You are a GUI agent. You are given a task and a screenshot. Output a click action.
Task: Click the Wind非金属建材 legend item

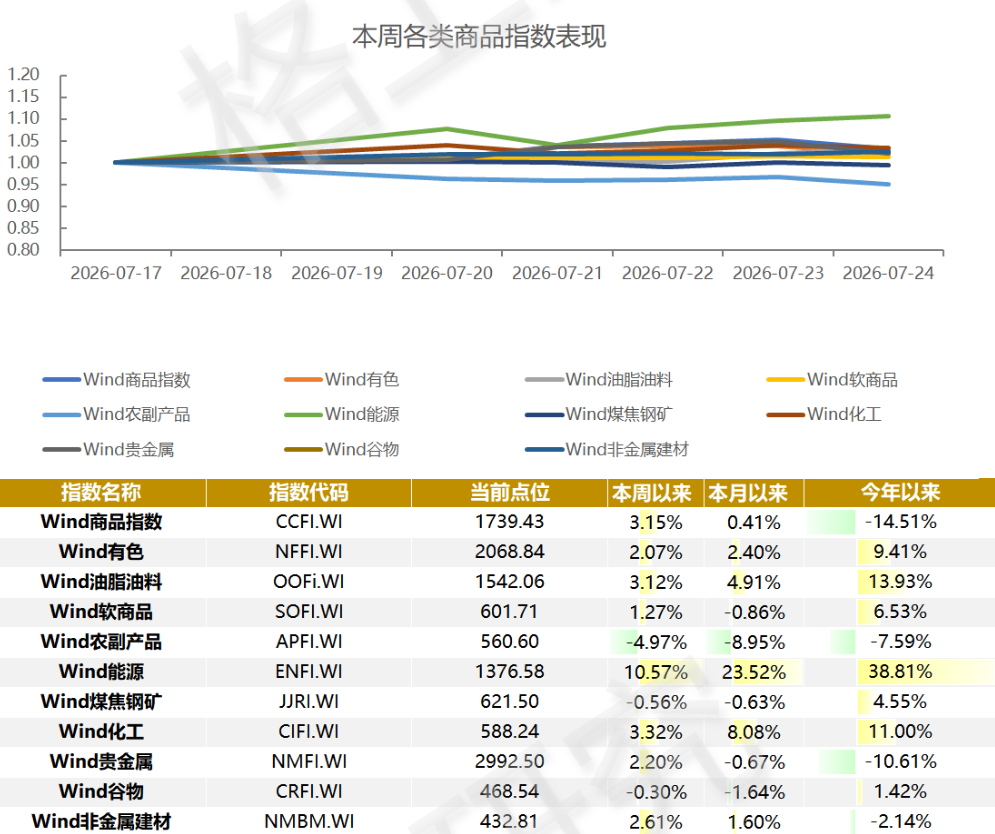pos(607,449)
